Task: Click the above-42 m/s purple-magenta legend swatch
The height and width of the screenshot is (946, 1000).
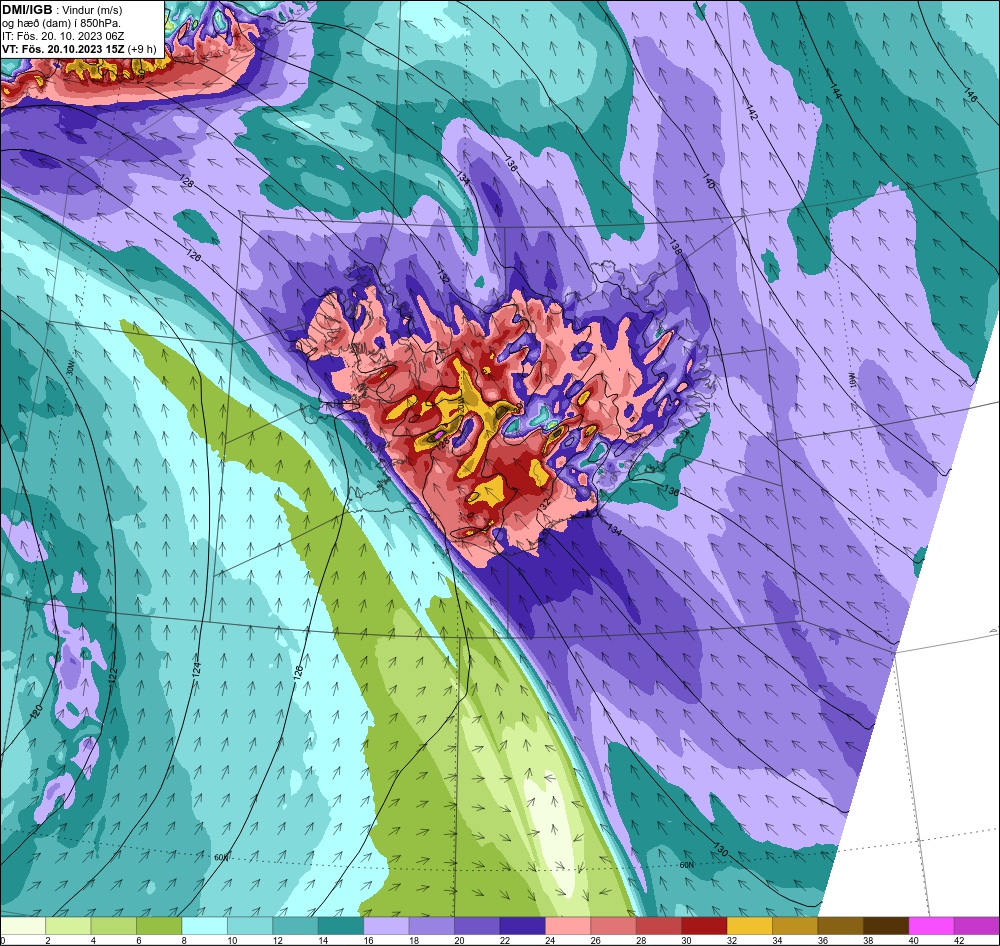Action: click(x=977, y=926)
